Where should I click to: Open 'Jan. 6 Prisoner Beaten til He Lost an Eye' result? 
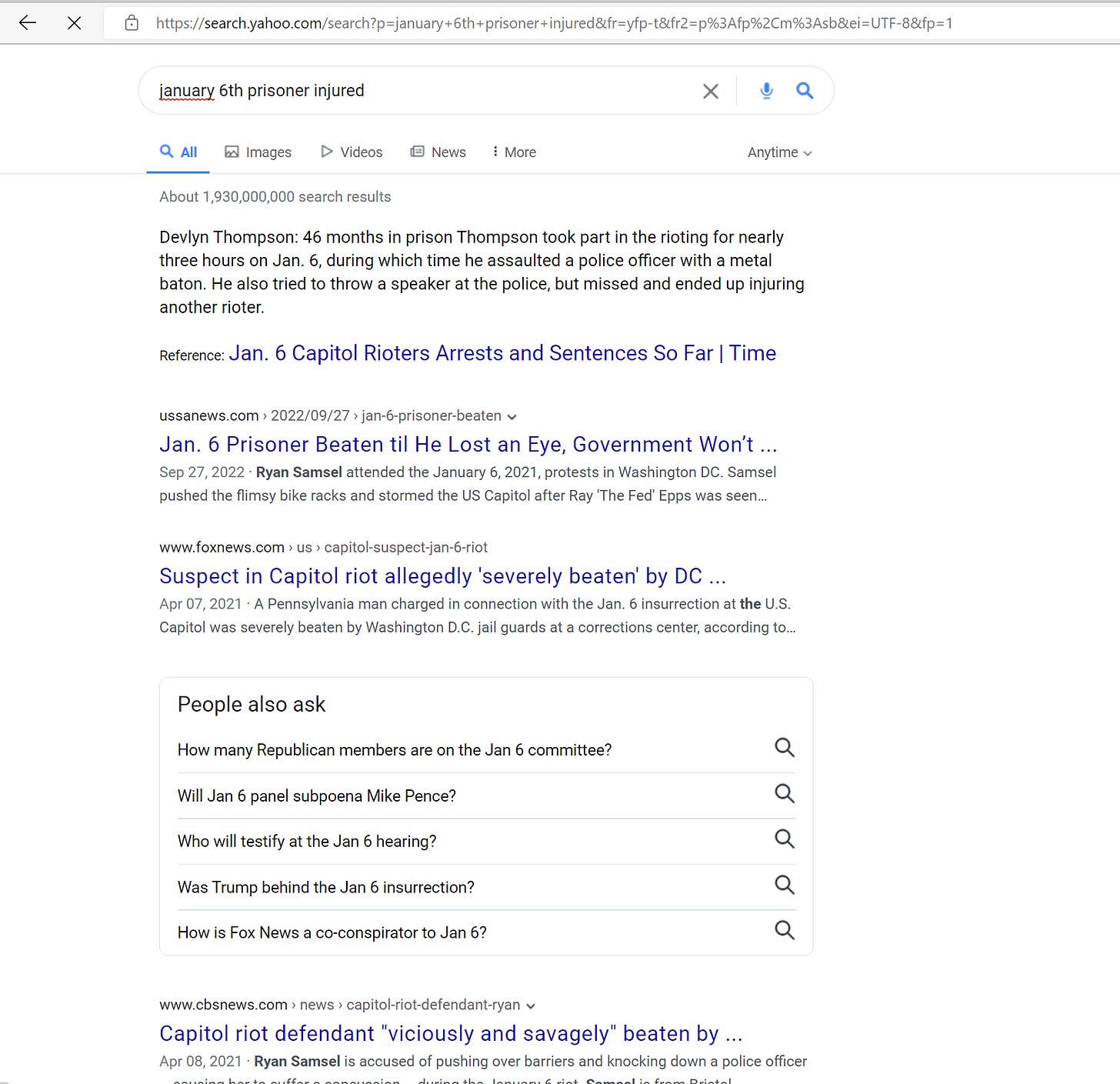pyautogui.click(x=468, y=445)
